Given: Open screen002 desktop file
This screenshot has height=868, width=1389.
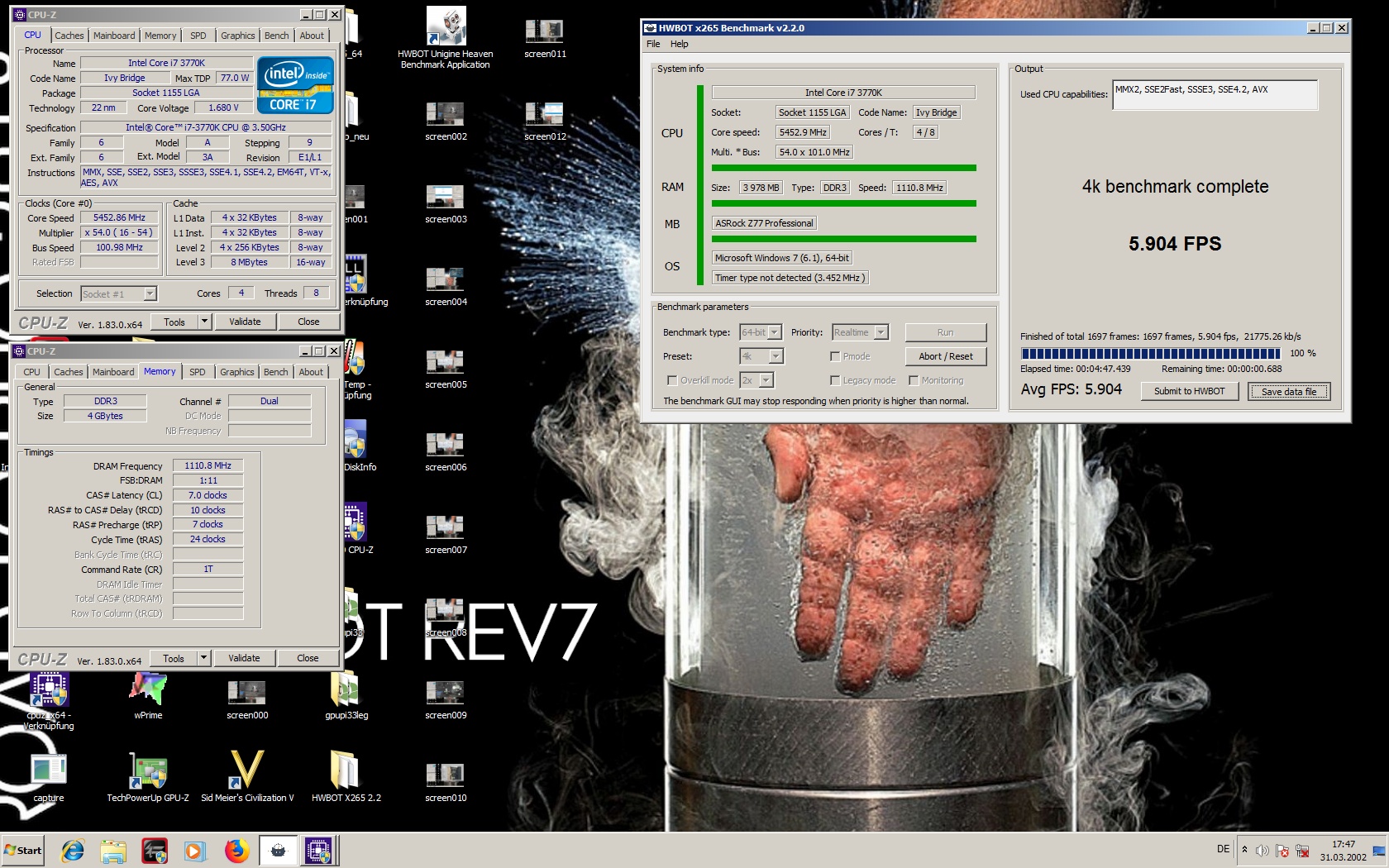Looking at the screenshot, I should [446, 121].
